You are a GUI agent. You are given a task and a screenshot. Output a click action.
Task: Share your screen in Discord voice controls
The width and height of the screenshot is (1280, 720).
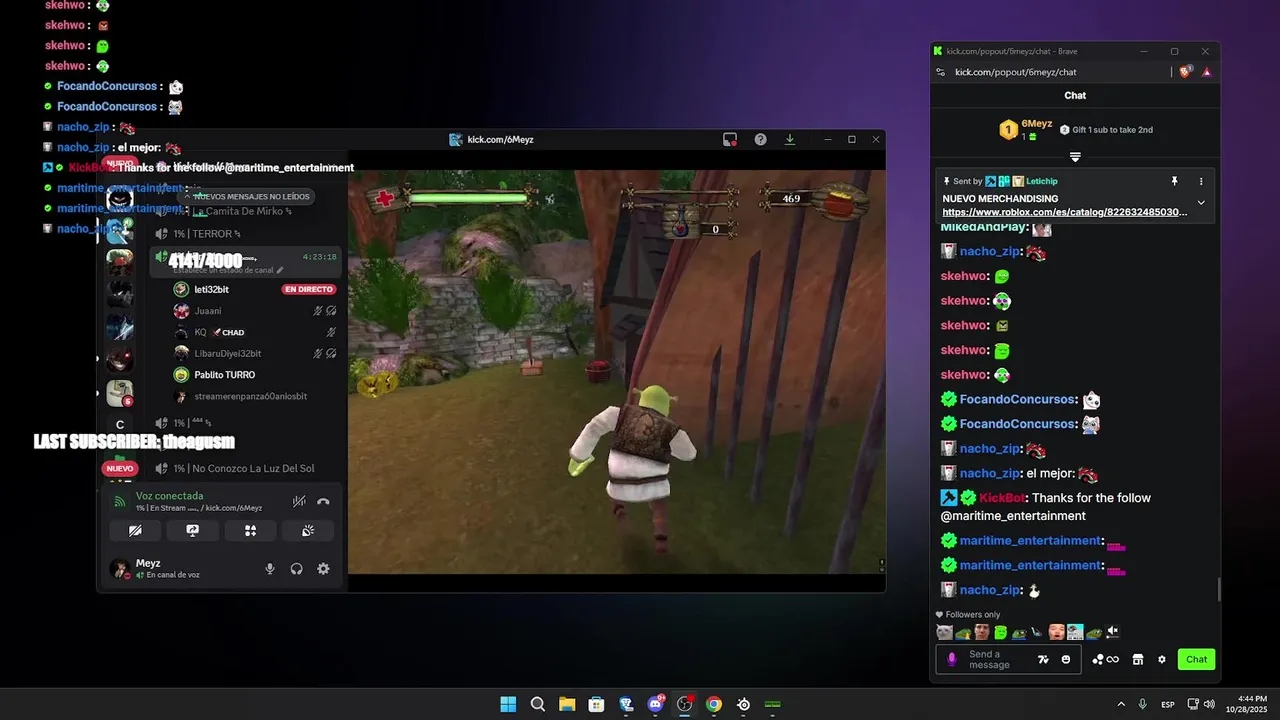click(x=193, y=531)
